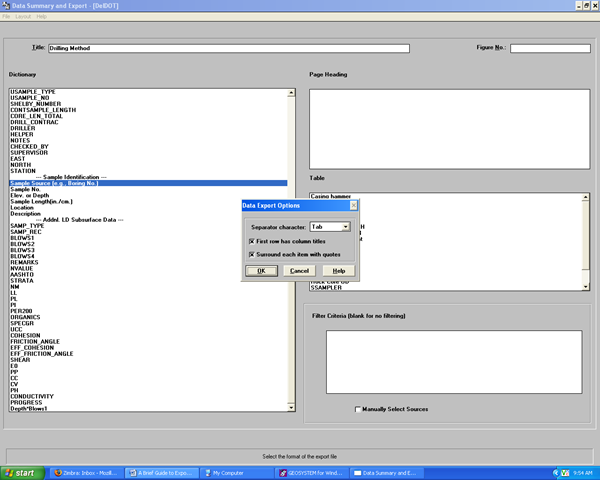Image resolution: width=600 pixels, height=480 pixels.
Task: Click Dictionary list scroll up arrow
Action: click(291, 93)
